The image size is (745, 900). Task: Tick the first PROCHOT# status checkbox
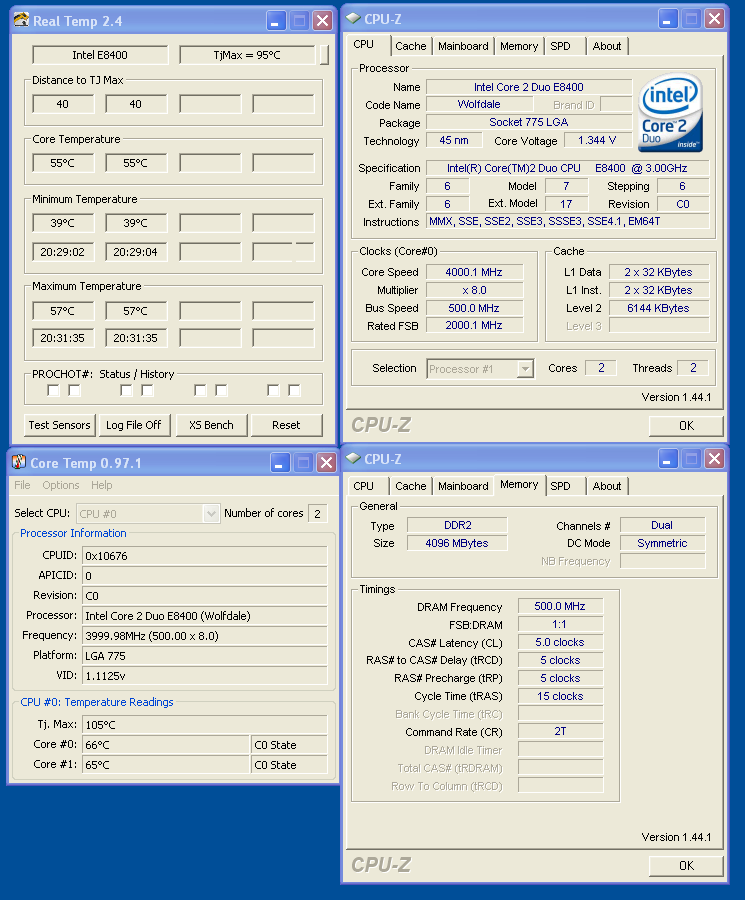click(53, 390)
